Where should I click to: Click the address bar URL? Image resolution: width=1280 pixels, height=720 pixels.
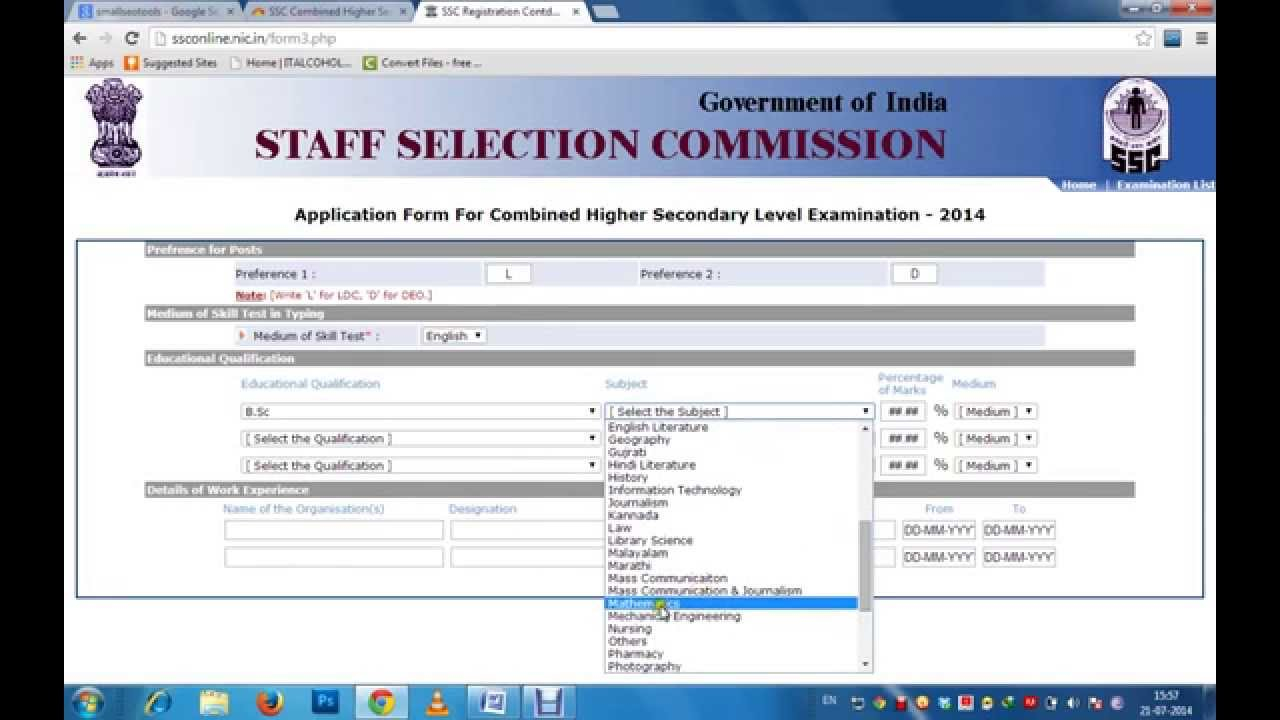tap(254, 38)
